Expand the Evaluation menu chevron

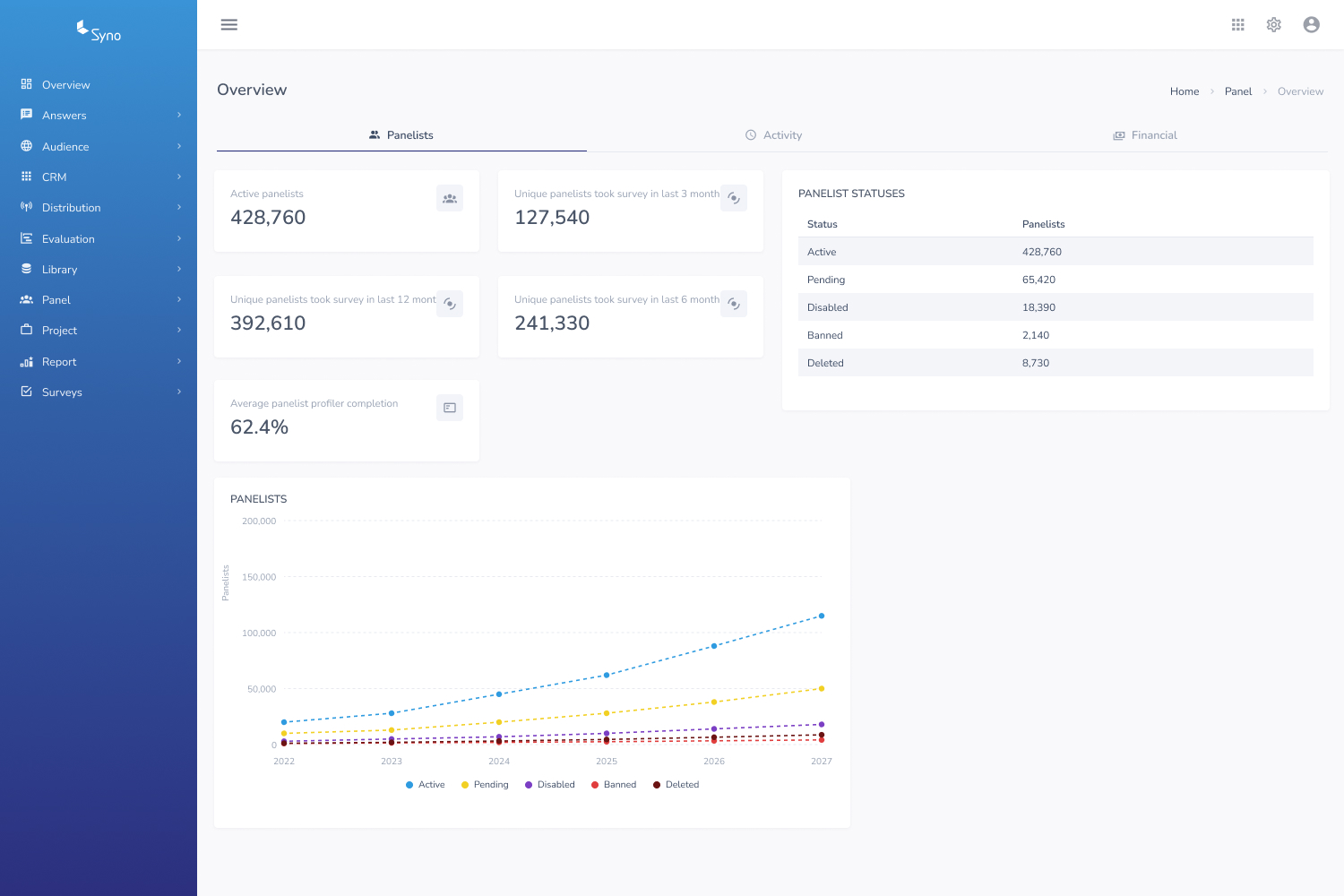click(179, 238)
